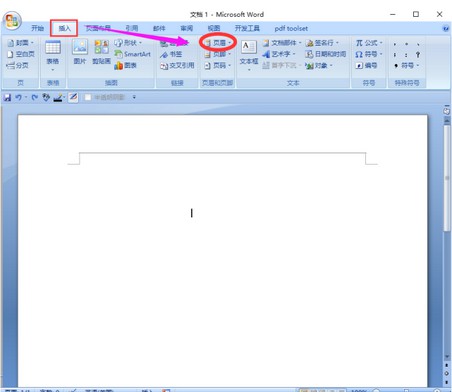Click the Save icon in quick toolbar

pos(7,97)
